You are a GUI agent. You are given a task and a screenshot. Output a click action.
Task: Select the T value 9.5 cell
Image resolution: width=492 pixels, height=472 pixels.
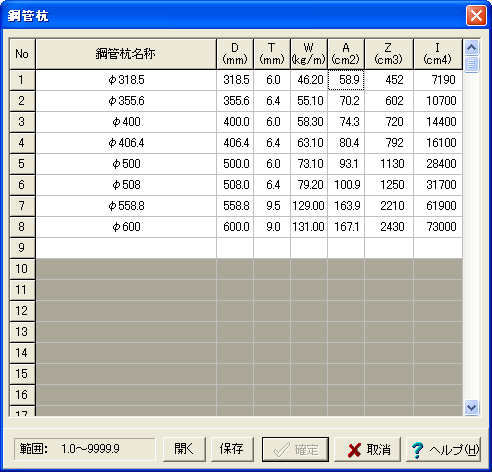[x=272, y=206]
